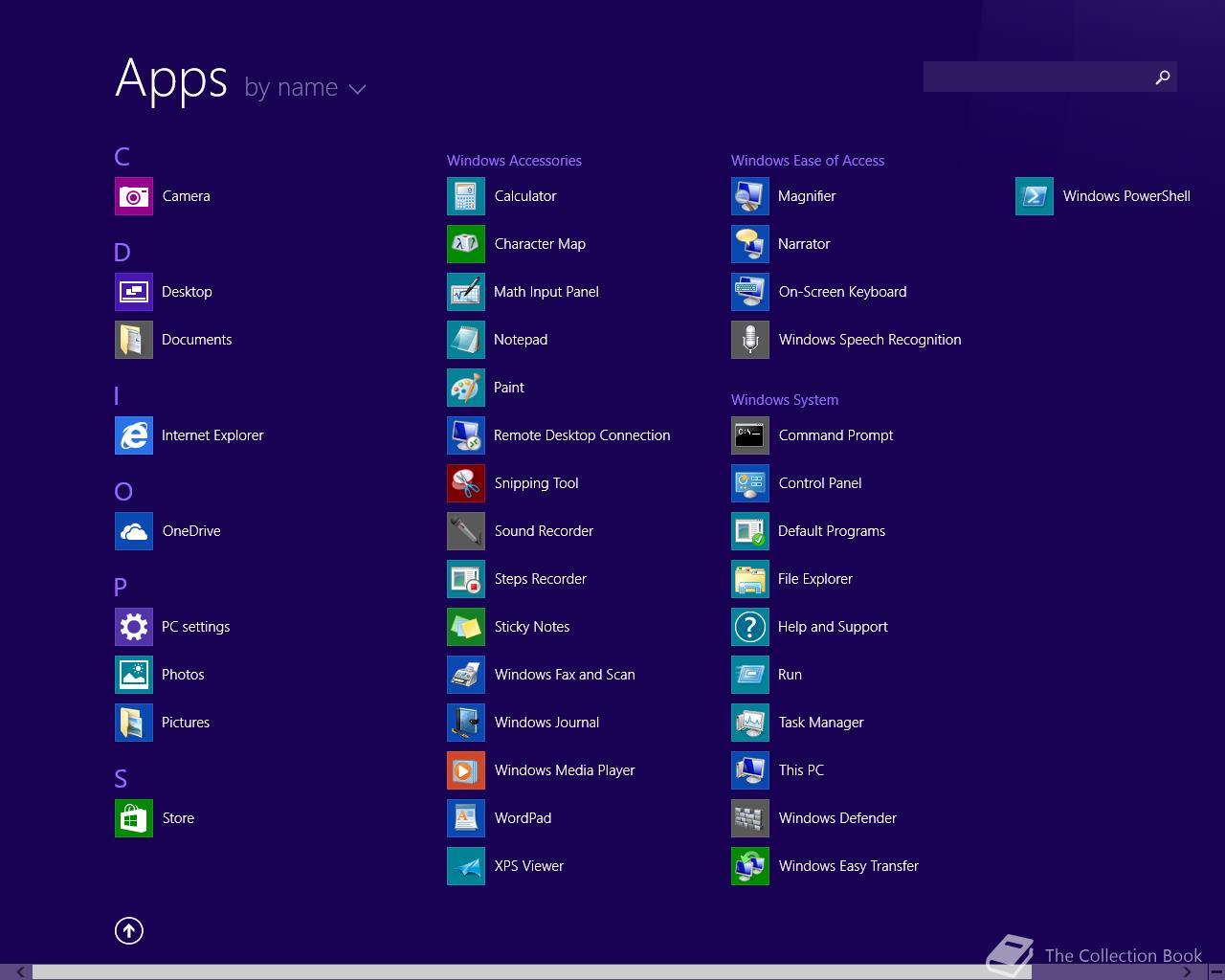This screenshot has height=980, width=1225.
Task: Click the letter P group header
Action: point(121,588)
